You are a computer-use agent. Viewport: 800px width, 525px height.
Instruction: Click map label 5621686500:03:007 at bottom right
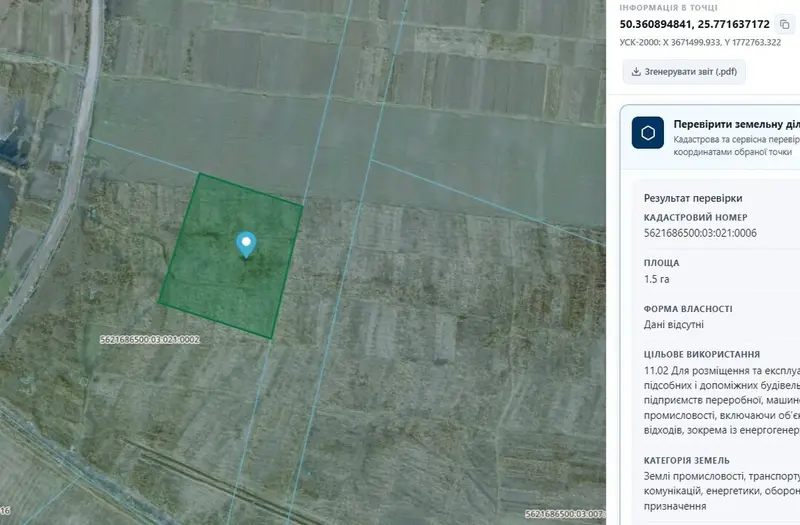[x=565, y=514]
